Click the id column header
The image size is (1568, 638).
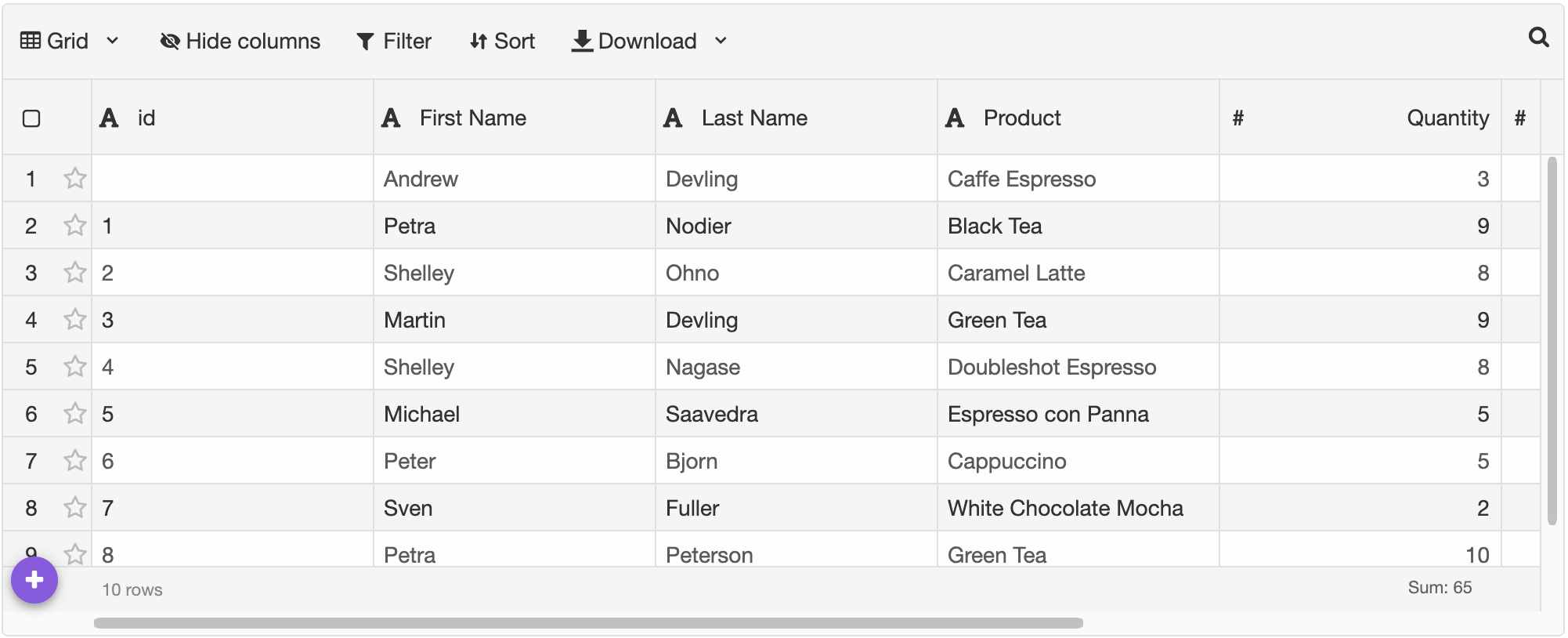pyautogui.click(x=233, y=118)
